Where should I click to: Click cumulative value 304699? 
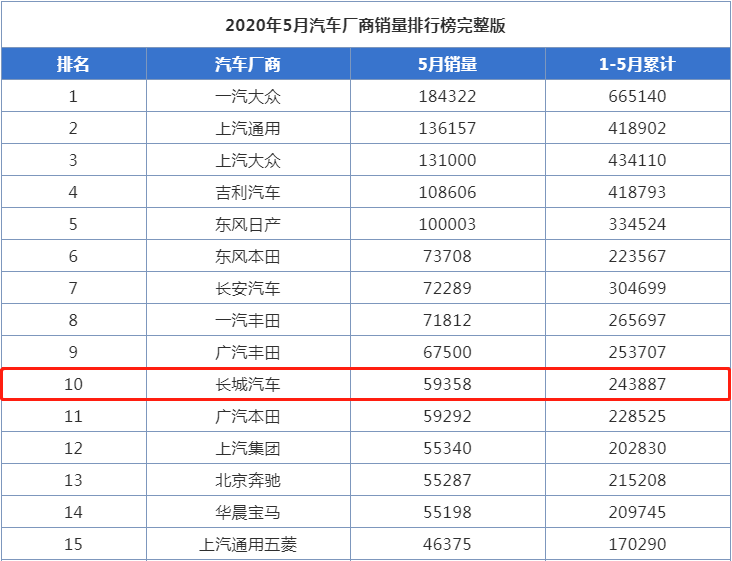637,288
